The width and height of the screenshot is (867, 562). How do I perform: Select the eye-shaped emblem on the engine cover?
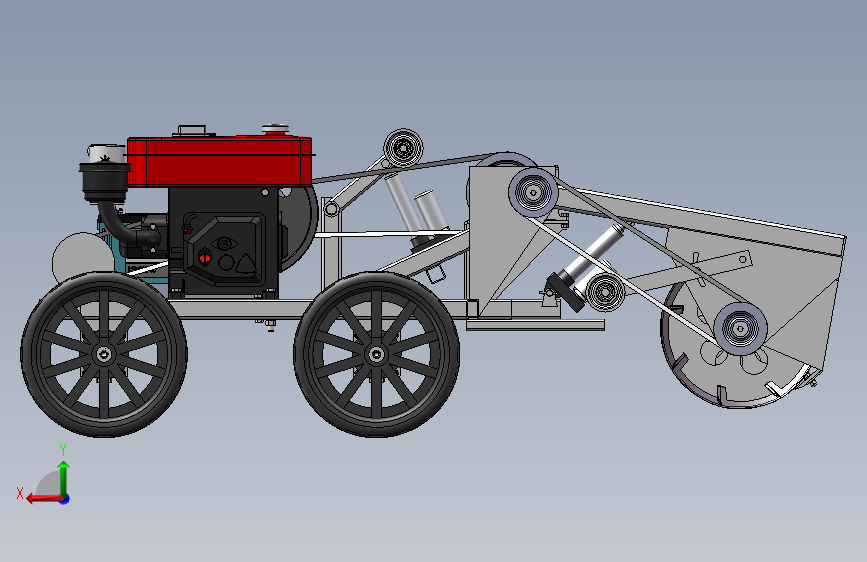point(223,243)
